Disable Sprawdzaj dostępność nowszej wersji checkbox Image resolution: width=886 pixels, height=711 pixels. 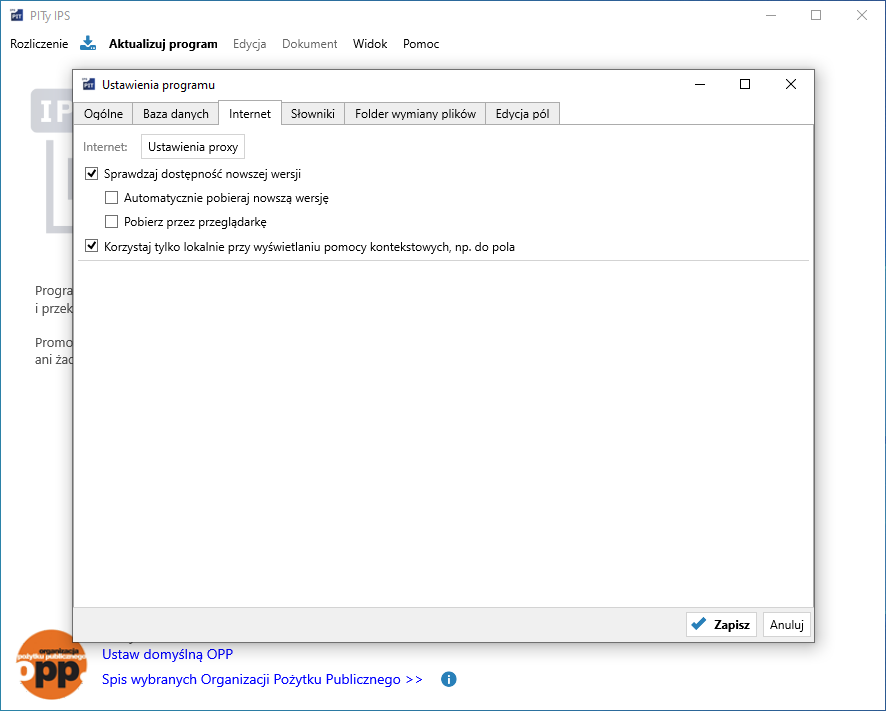point(92,174)
